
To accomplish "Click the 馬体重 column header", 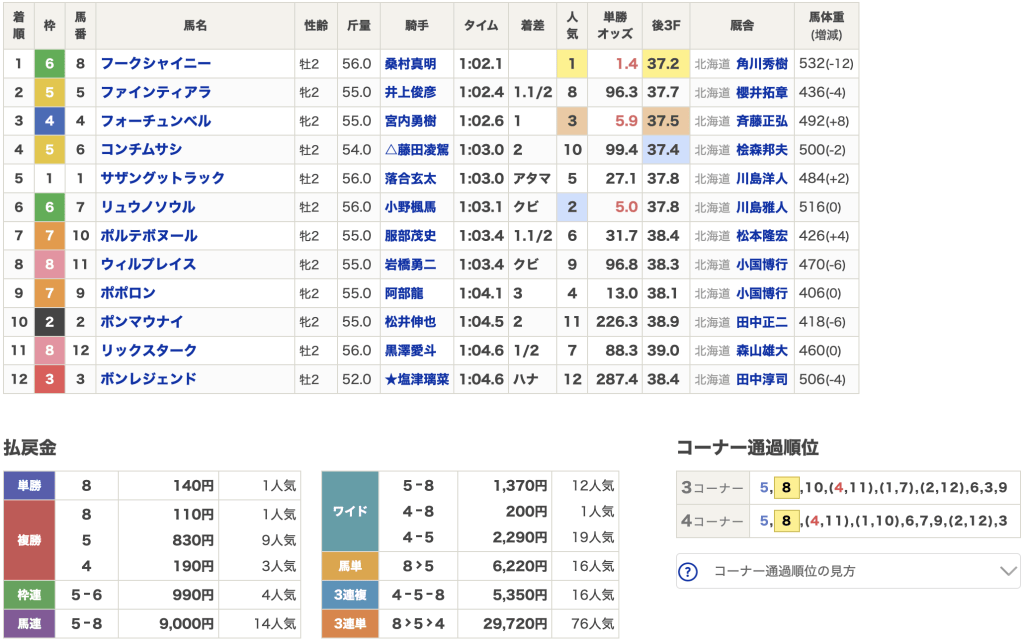I will tap(826, 25).
